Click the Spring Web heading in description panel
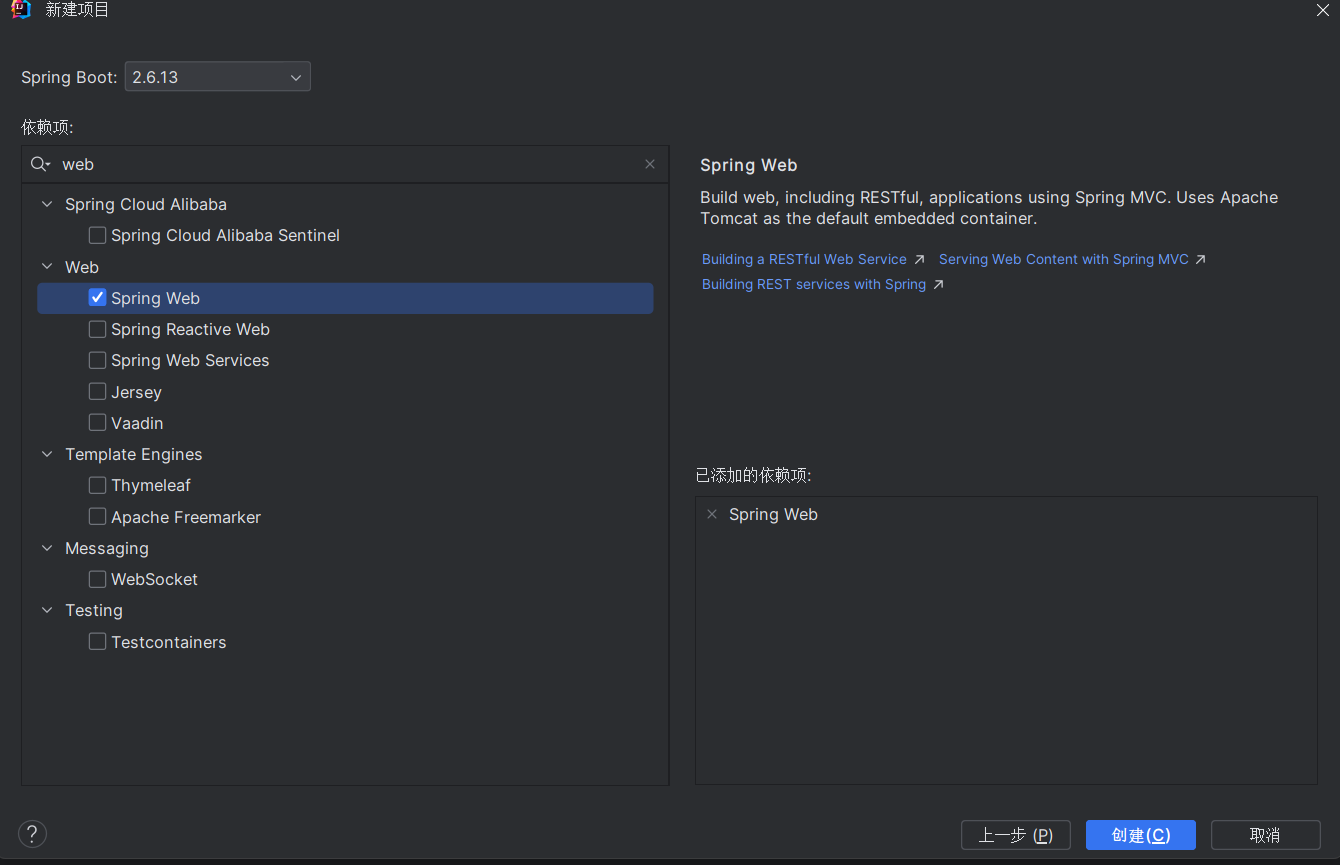This screenshot has width=1340, height=865. (x=749, y=165)
